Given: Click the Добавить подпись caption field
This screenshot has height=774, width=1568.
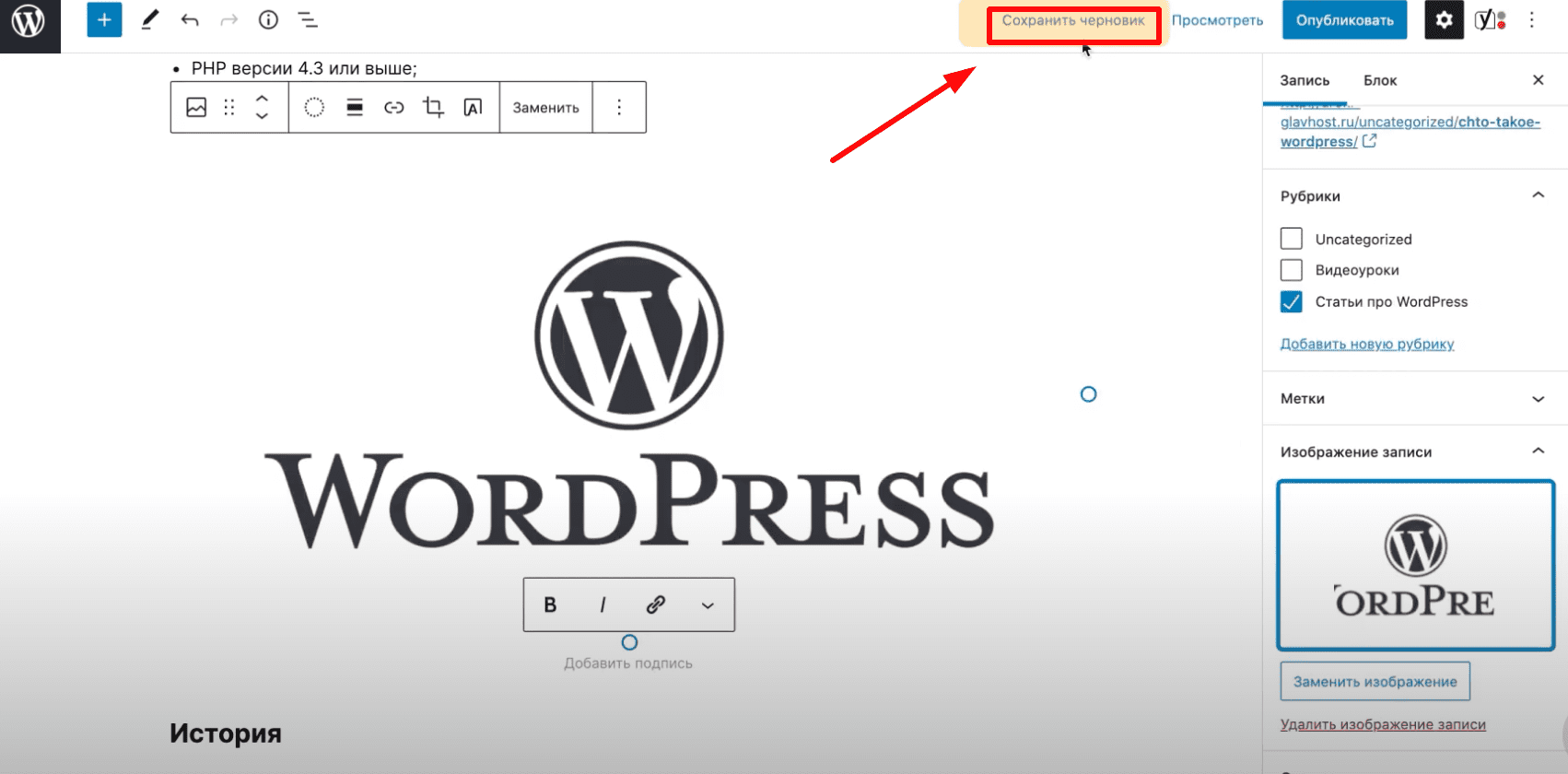Looking at the screenshot, I should coord(628,663).
